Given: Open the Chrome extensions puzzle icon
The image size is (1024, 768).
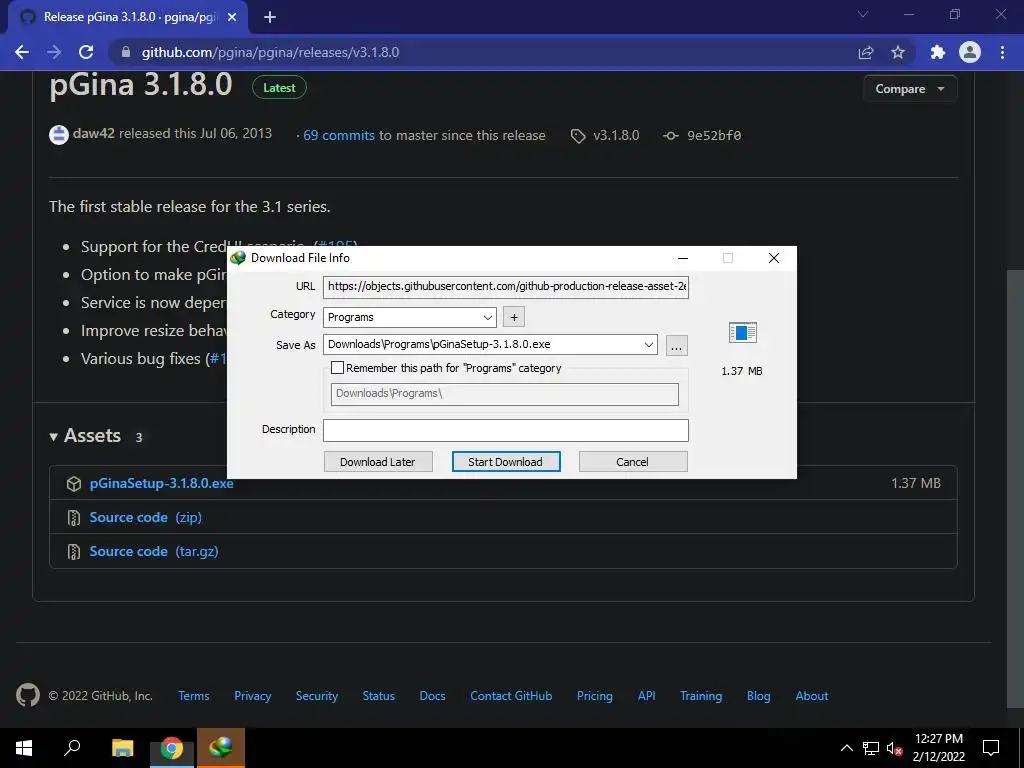Looking at the screenshot, I should coord(938,52).
